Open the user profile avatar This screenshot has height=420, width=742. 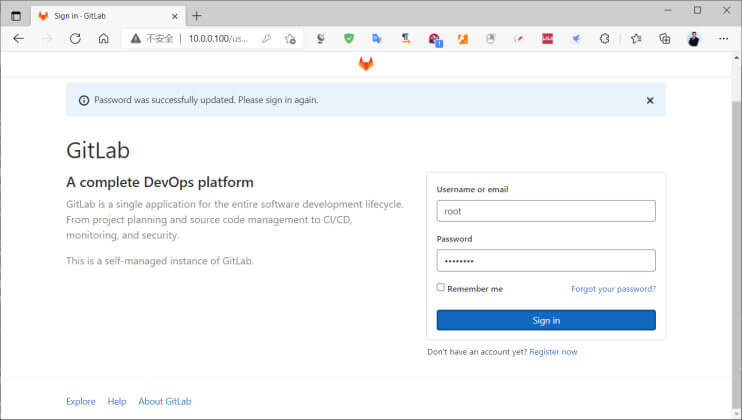pos(694,39)
